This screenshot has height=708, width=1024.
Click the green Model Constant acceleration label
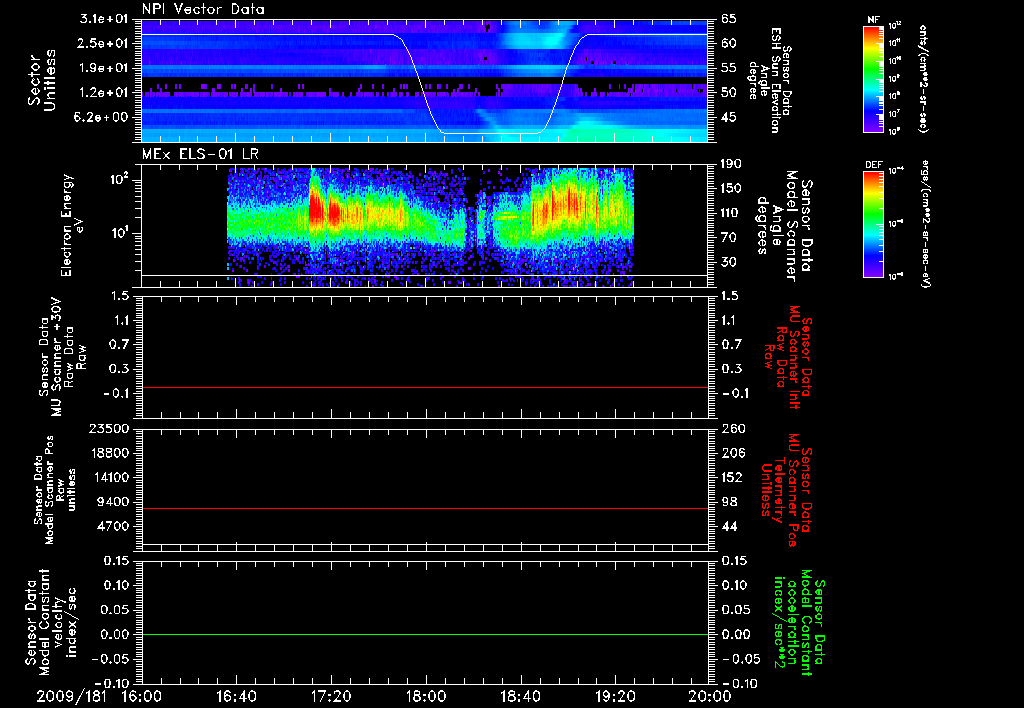click(x=800, y=623)
